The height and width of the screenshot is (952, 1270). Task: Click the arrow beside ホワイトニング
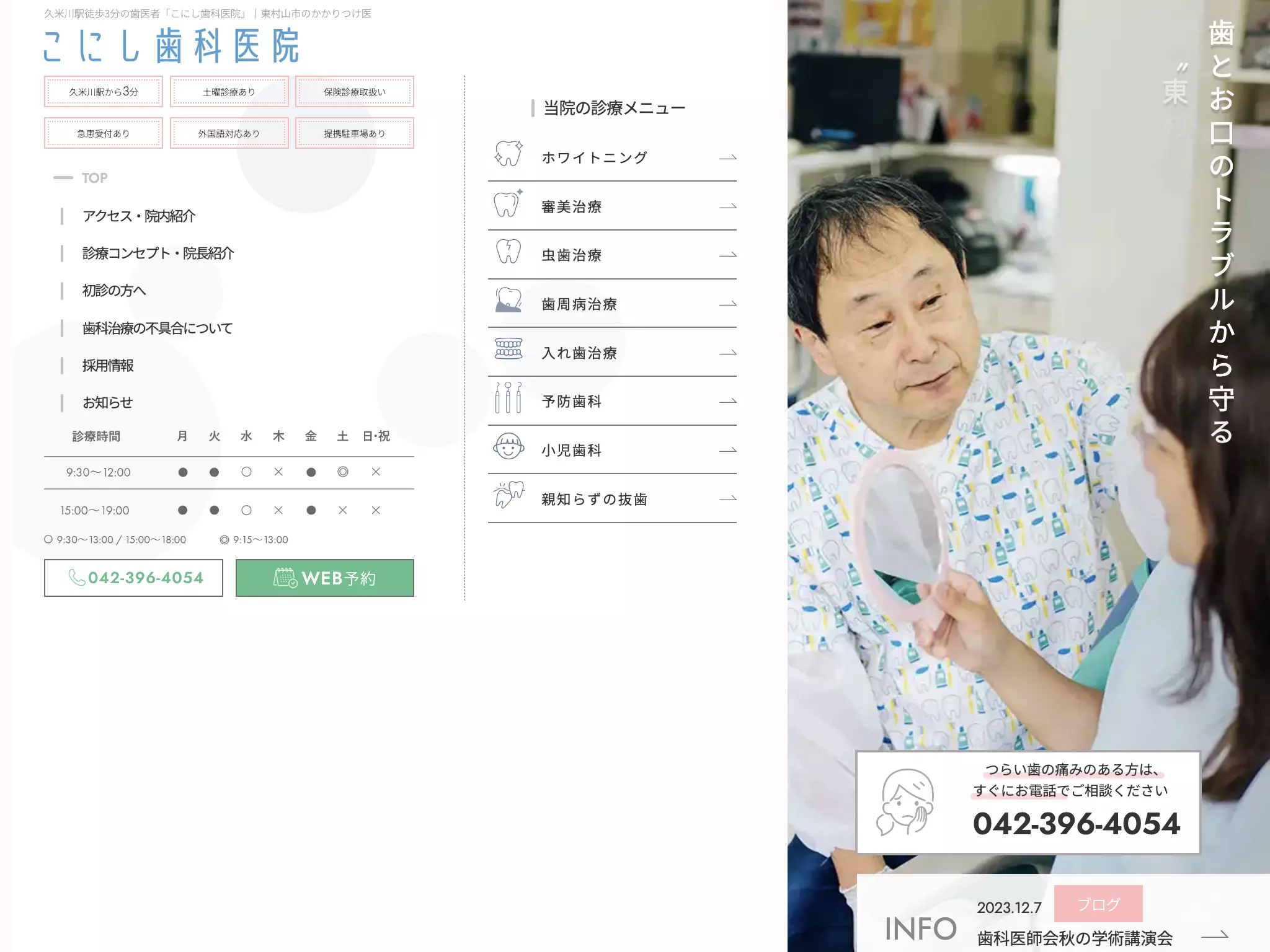[727, 158]
